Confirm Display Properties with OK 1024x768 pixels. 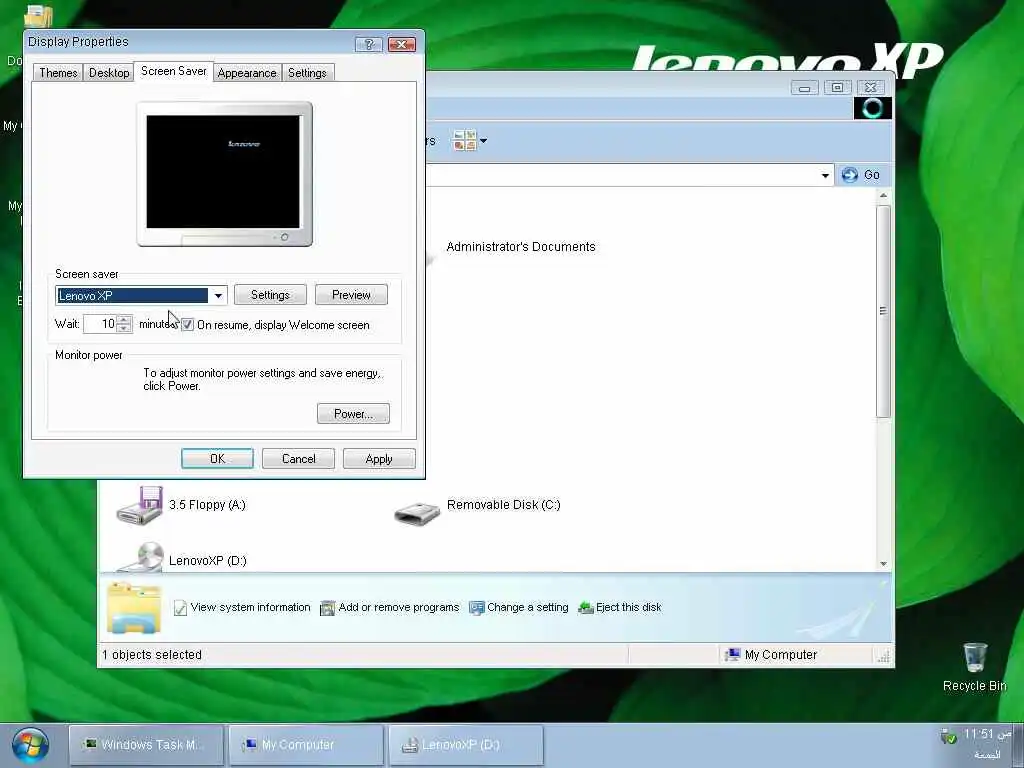click(217, 458)
